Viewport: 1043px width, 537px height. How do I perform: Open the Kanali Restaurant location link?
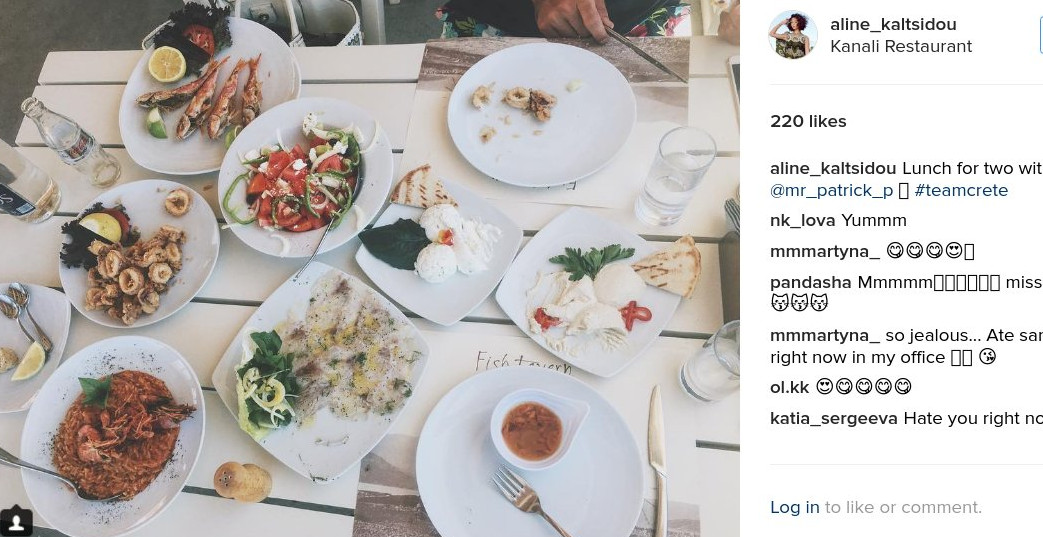point(901,47)
